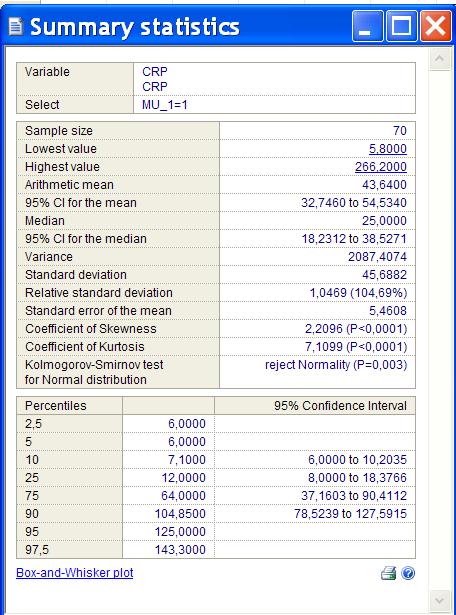Open the Box-and-Whisker plot link

point(74,573)
